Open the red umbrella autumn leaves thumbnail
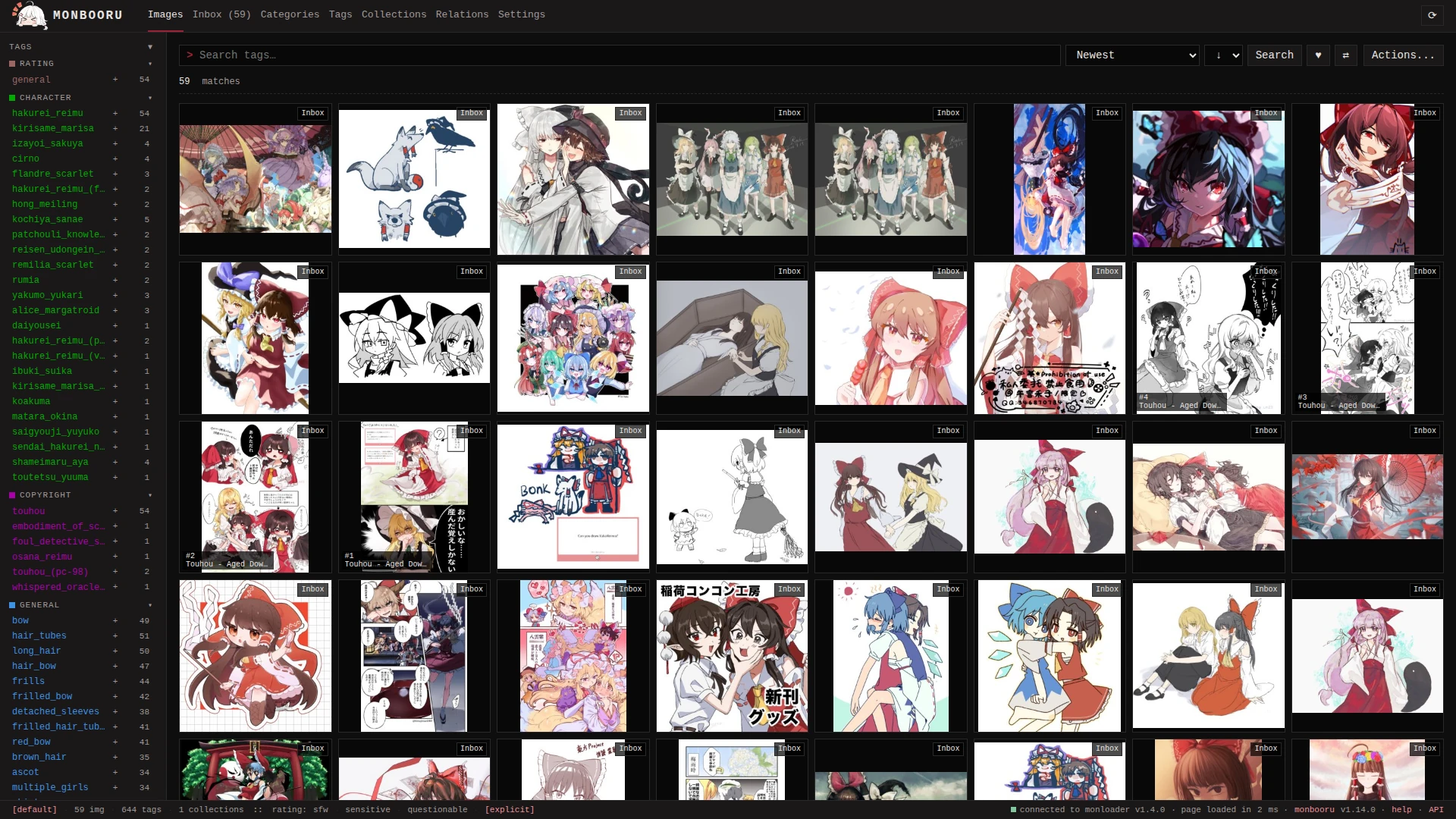 (x=1367, y=497)
